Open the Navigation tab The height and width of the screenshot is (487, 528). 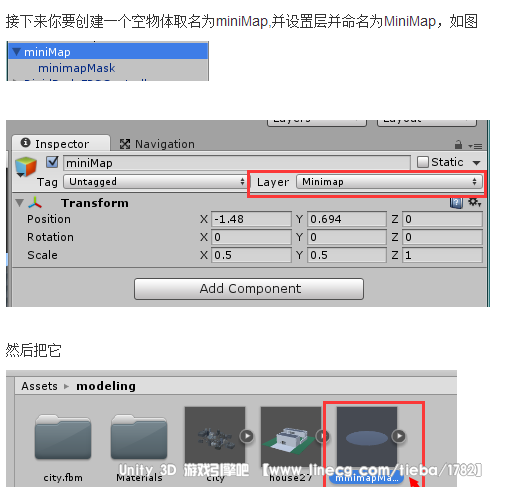click(x=157, y=144)
